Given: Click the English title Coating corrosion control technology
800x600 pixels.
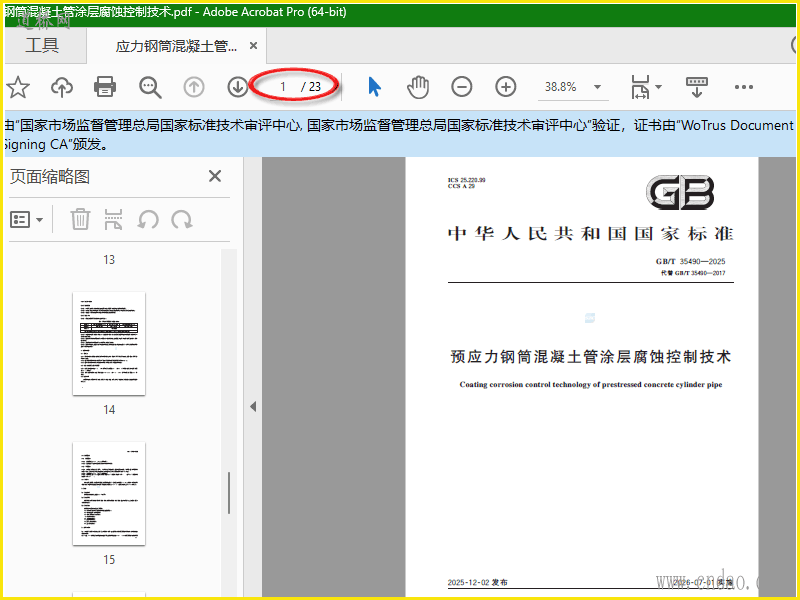Looking at the screenshot, I should 591,385.
